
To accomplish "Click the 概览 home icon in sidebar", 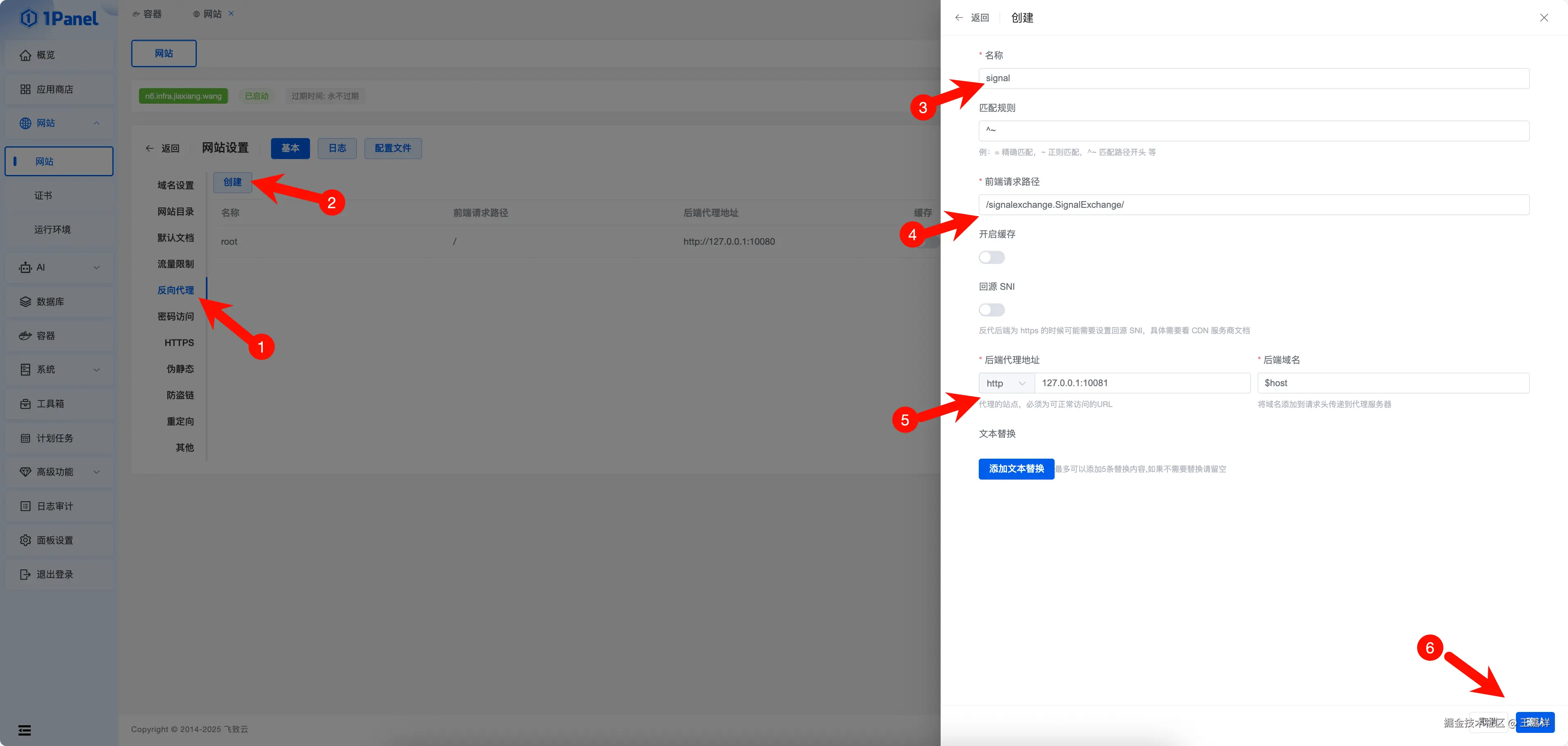I will (x=25, y=55).
